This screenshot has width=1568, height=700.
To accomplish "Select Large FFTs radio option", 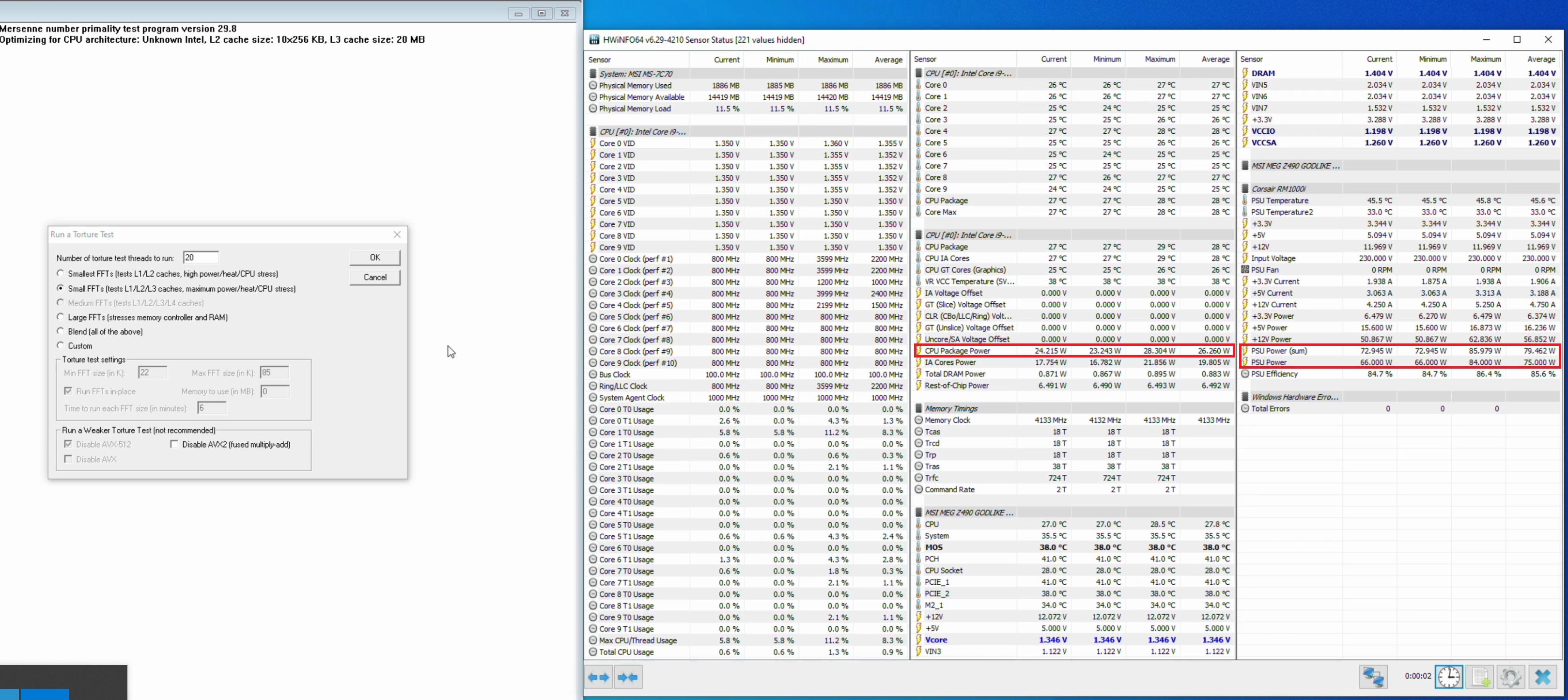I will [x=60, y=316].
